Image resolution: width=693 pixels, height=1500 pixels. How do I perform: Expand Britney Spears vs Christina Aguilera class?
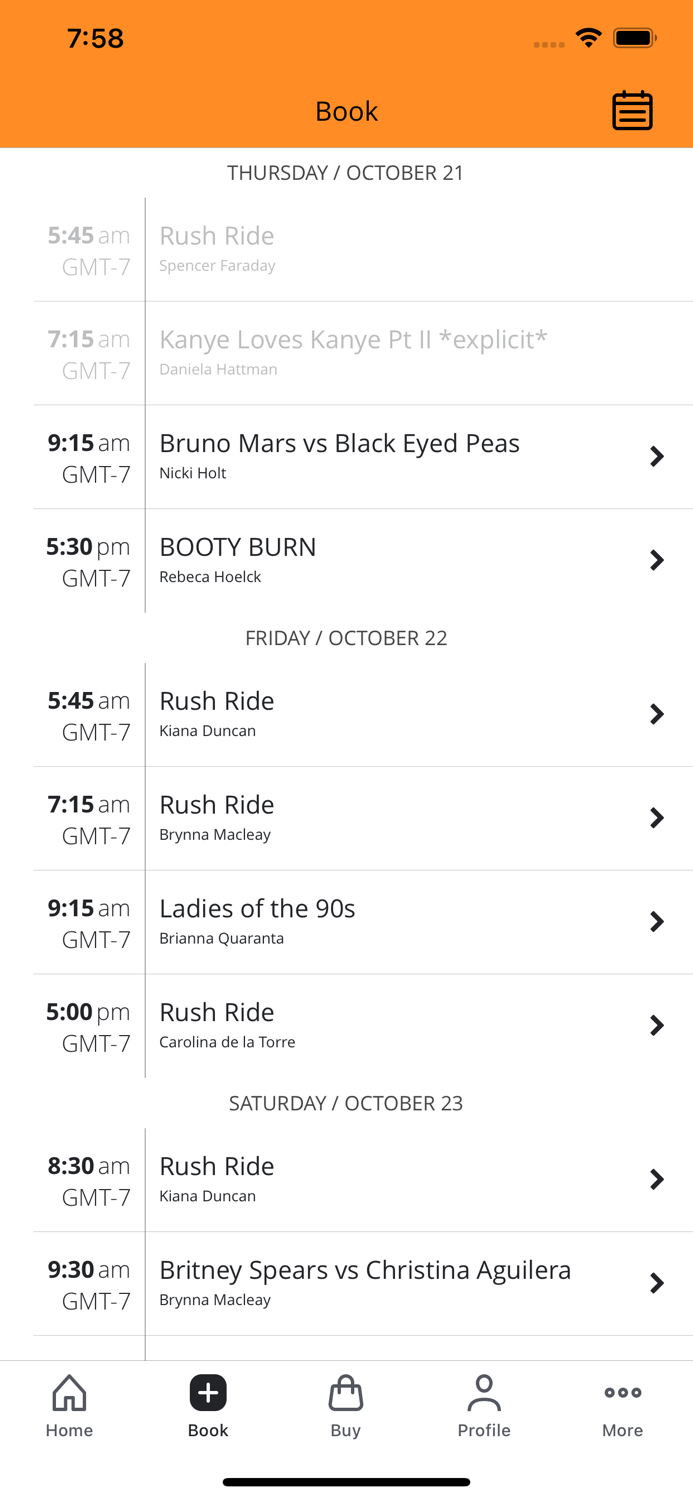click(x=657, y=1283)
